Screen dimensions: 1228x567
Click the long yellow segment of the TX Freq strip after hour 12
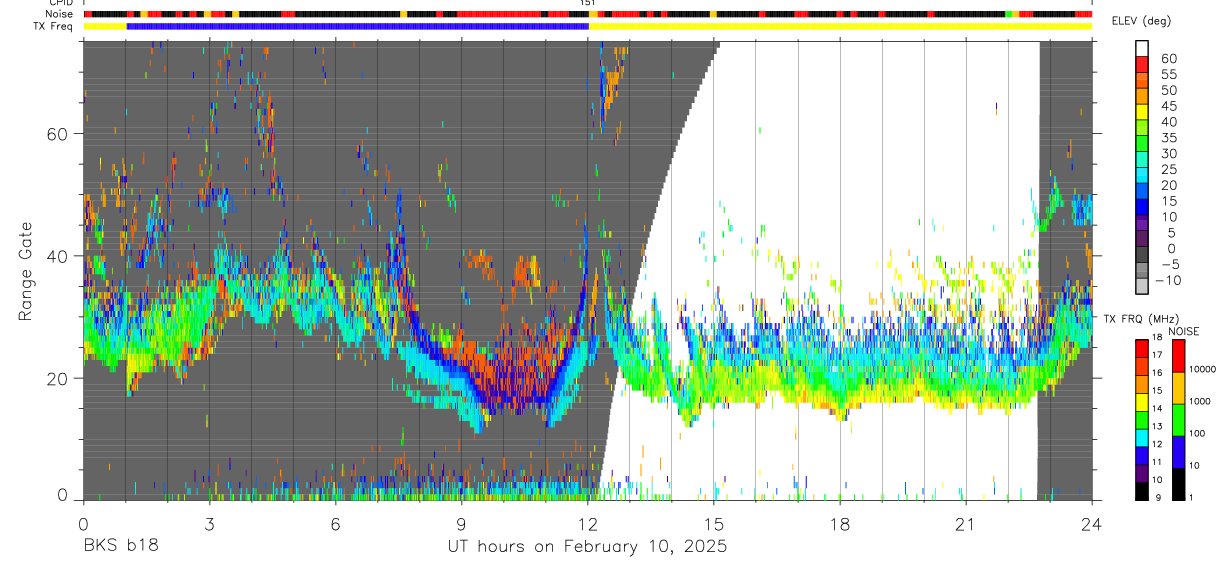coord(840,26)
